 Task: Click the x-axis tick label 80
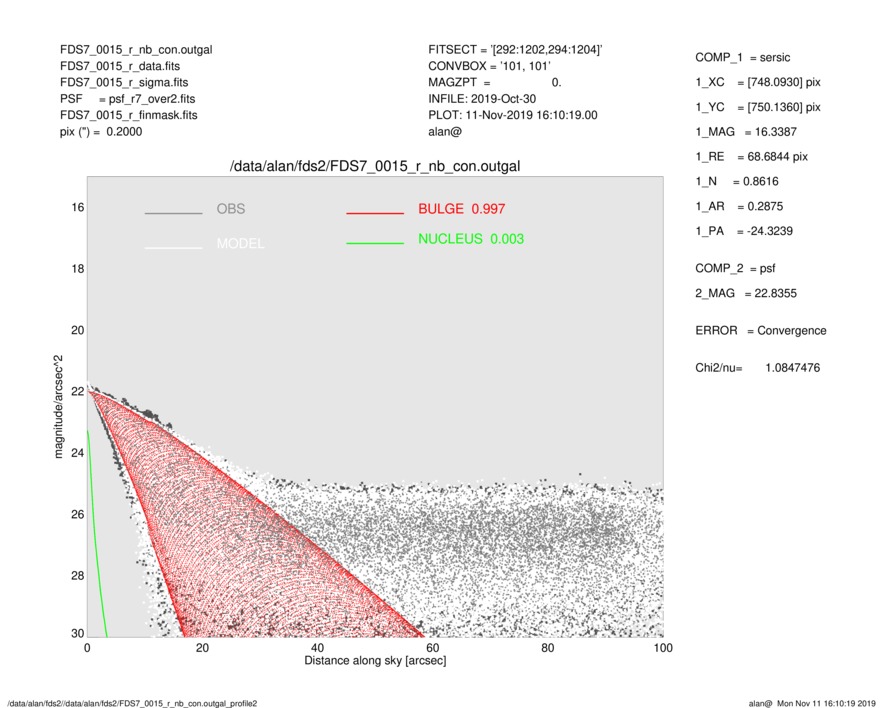(x=547, y=648)
